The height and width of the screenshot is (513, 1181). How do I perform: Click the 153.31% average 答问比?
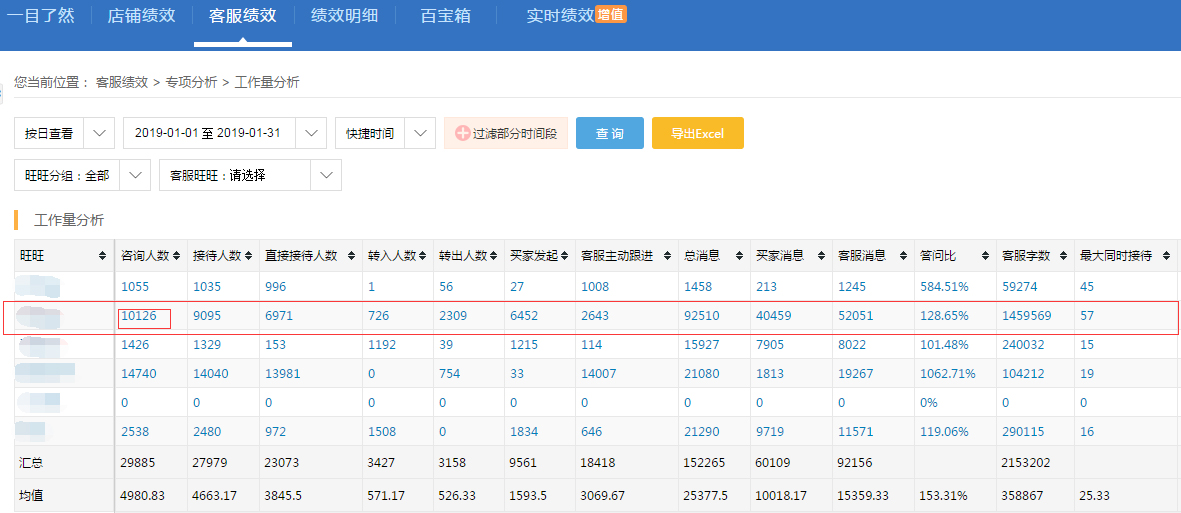point(944,496)
